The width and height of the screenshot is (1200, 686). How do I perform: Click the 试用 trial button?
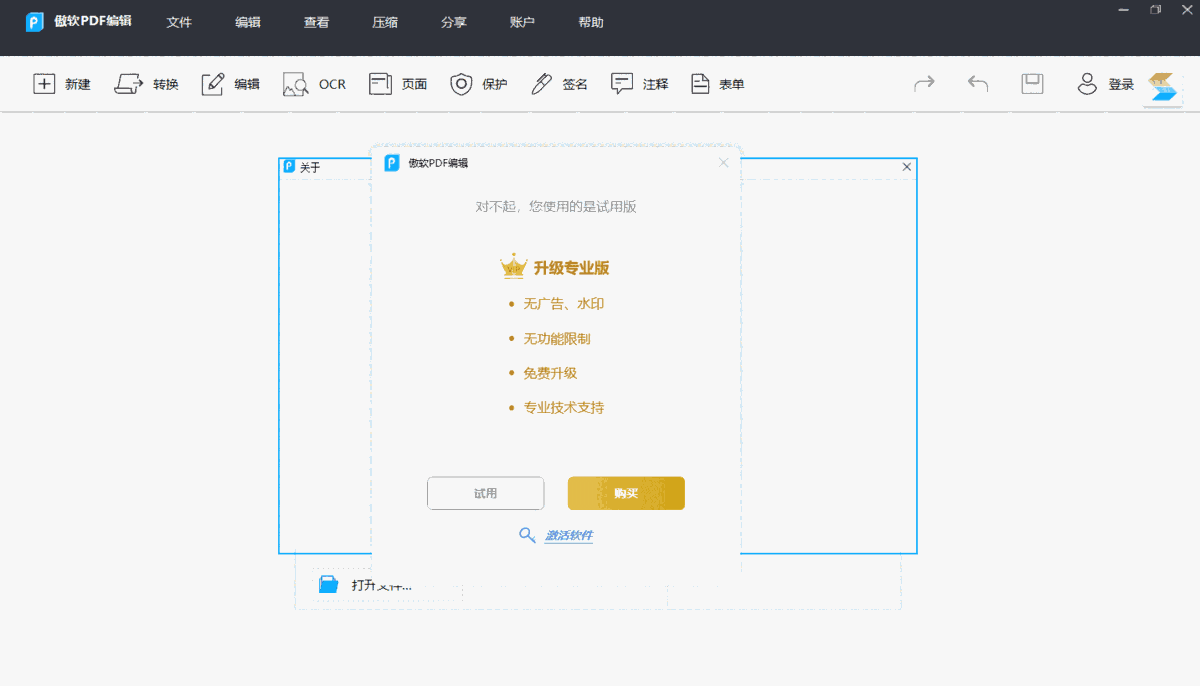[x=485, y=493]
